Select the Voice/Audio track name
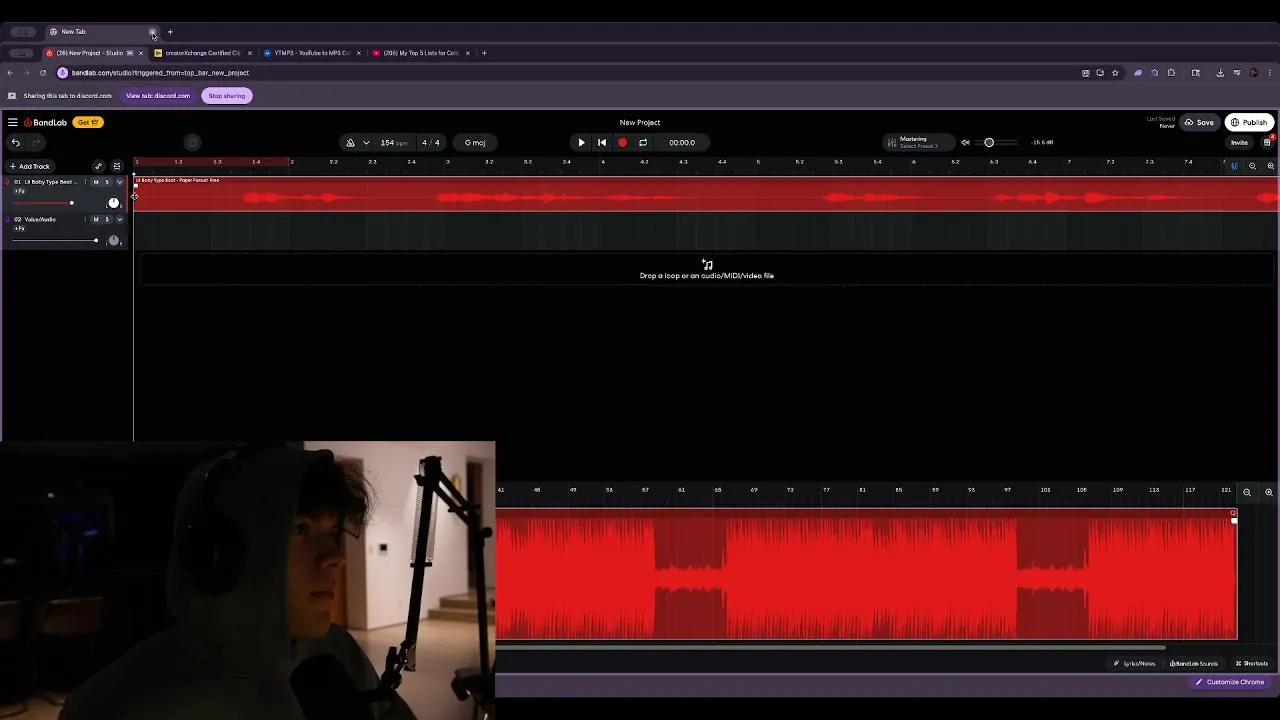 pos(40,219)
